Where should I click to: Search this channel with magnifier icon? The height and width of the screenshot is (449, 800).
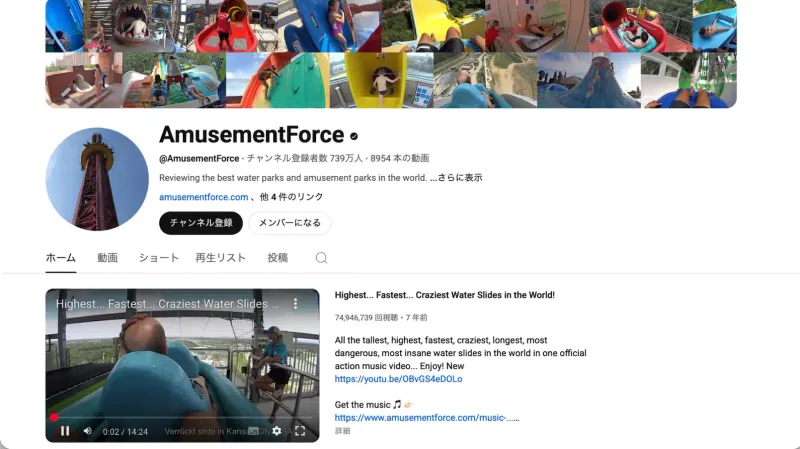point(321,258)
